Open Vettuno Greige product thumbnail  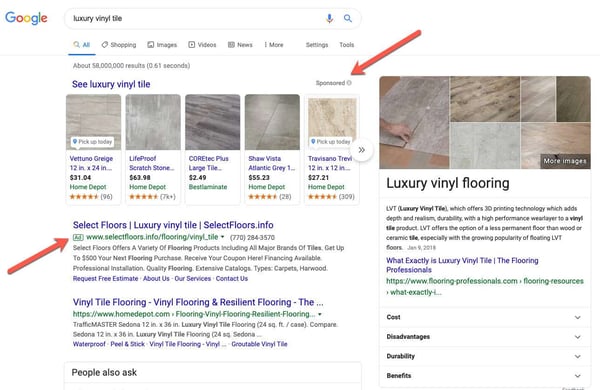(93, 122)
